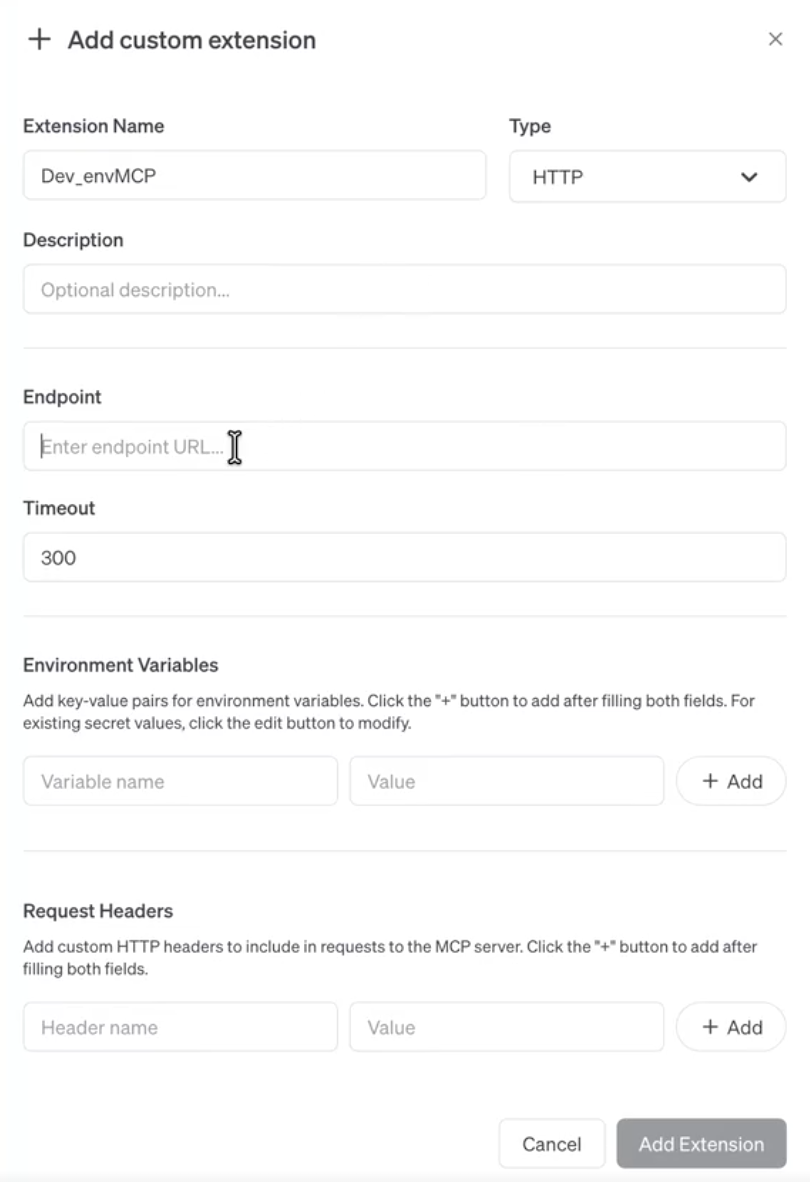The width and height of the screenshot is (810, 1182).
Task: Click the Header name input
Action: tap(180, 1027)
